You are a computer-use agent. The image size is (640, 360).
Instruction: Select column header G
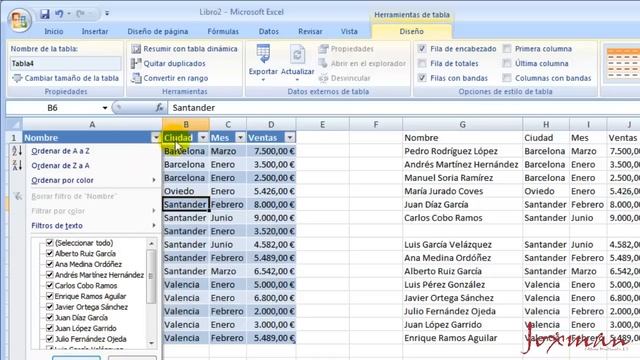(x=462, y=124)
